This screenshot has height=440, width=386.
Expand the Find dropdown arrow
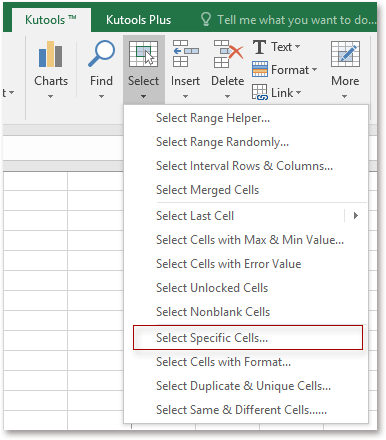101,96
